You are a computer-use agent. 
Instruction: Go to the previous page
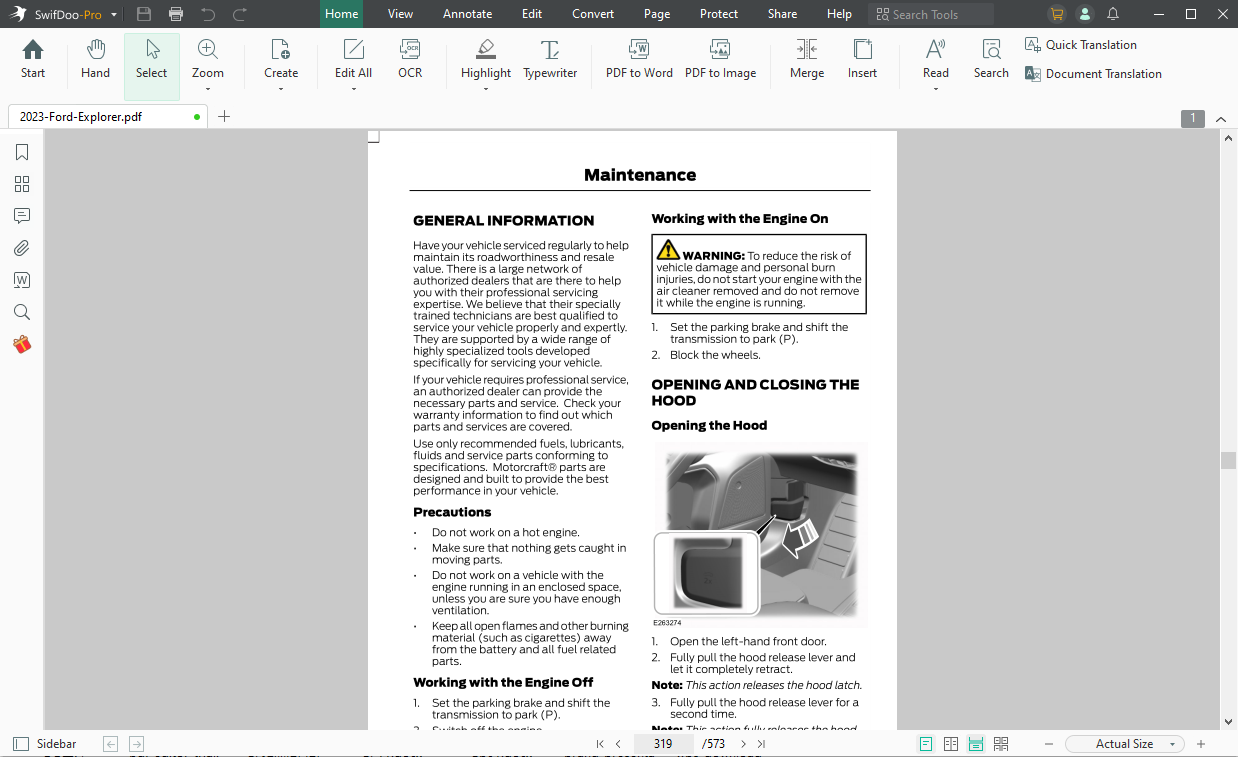619,744
